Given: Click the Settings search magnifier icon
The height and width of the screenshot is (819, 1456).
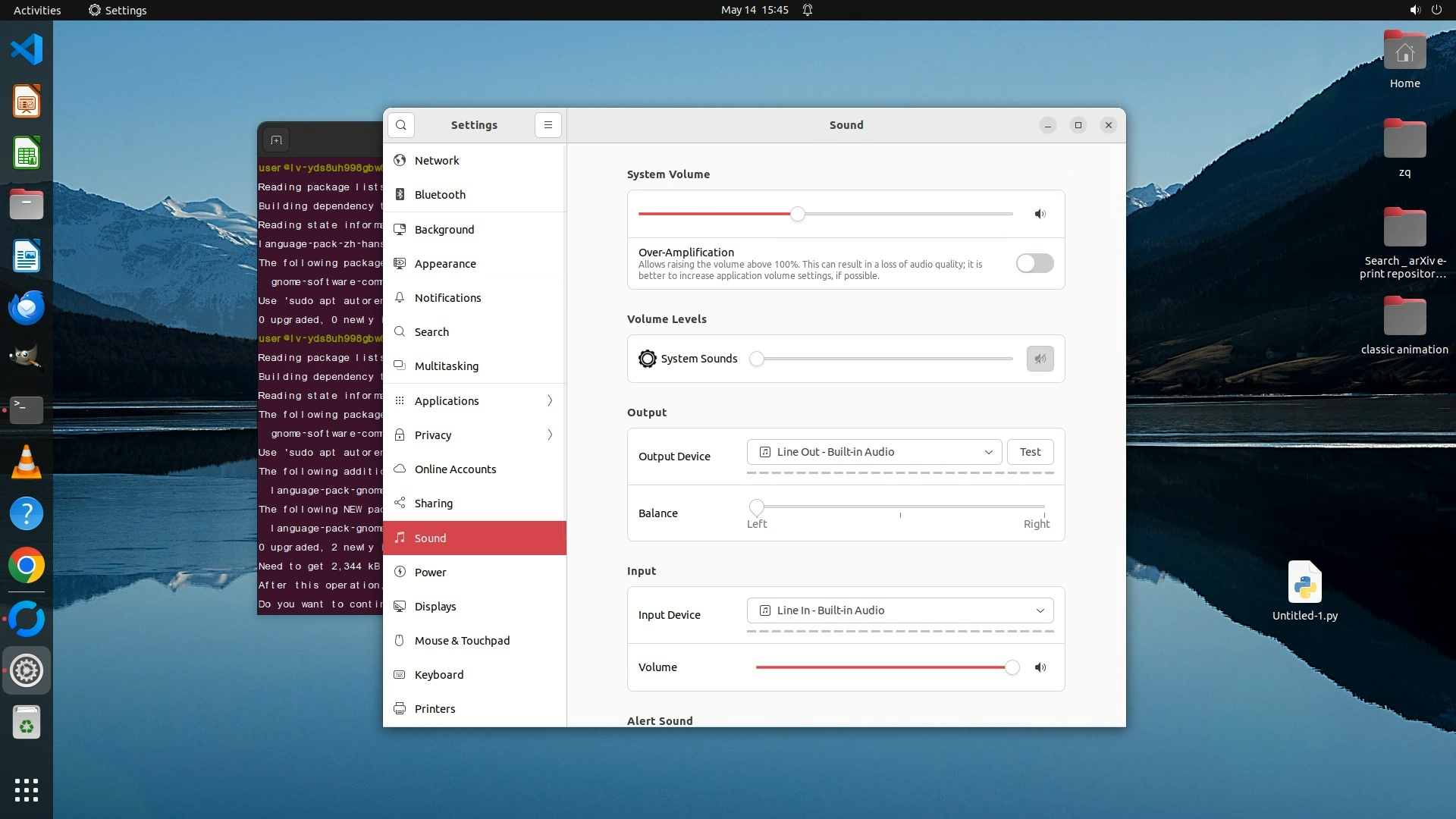Looking at the screenshot, I should click(401, 125).
